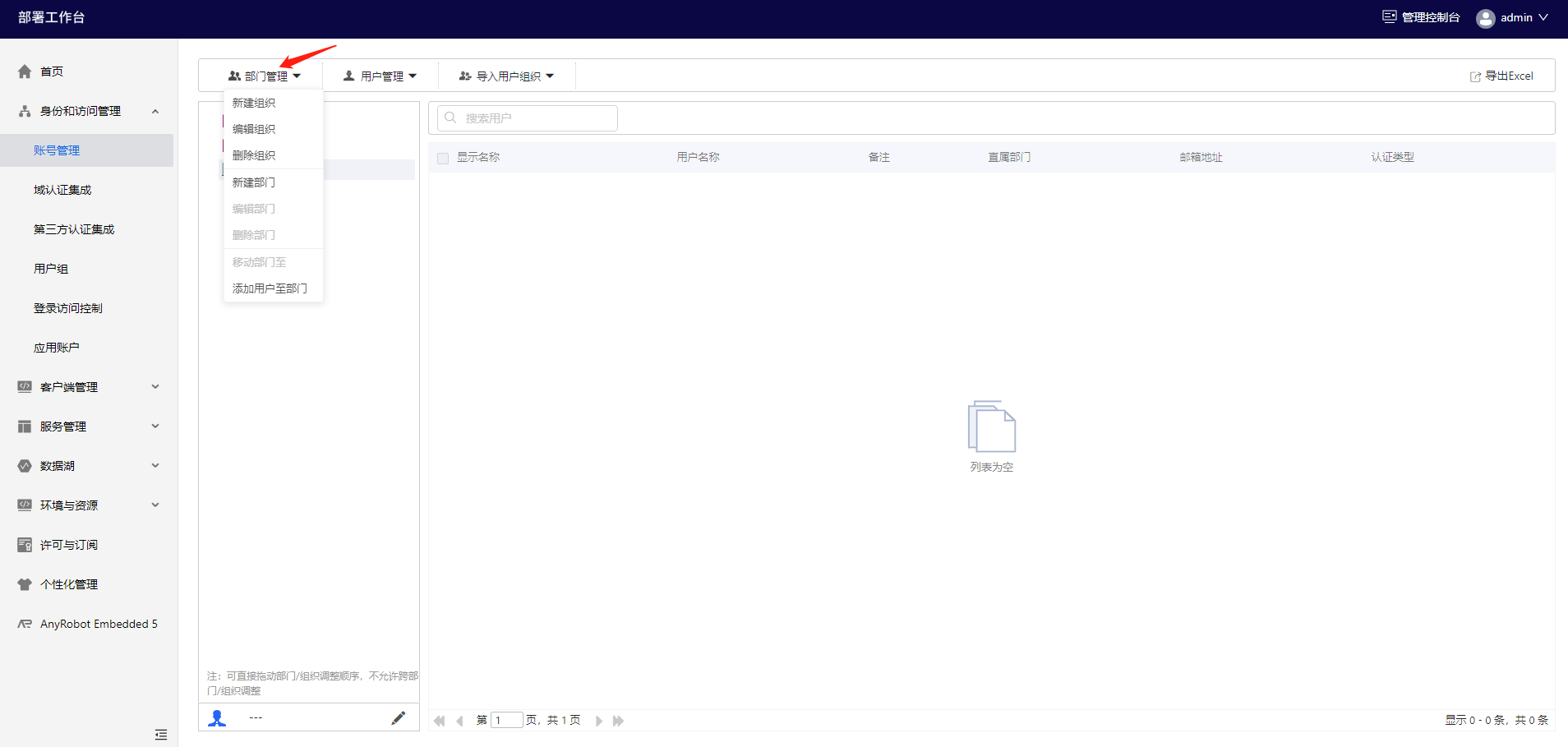Click the 首页 home icon in sidebar
This screenshot has width=1568, height=747.
click(x=25, y=71)
